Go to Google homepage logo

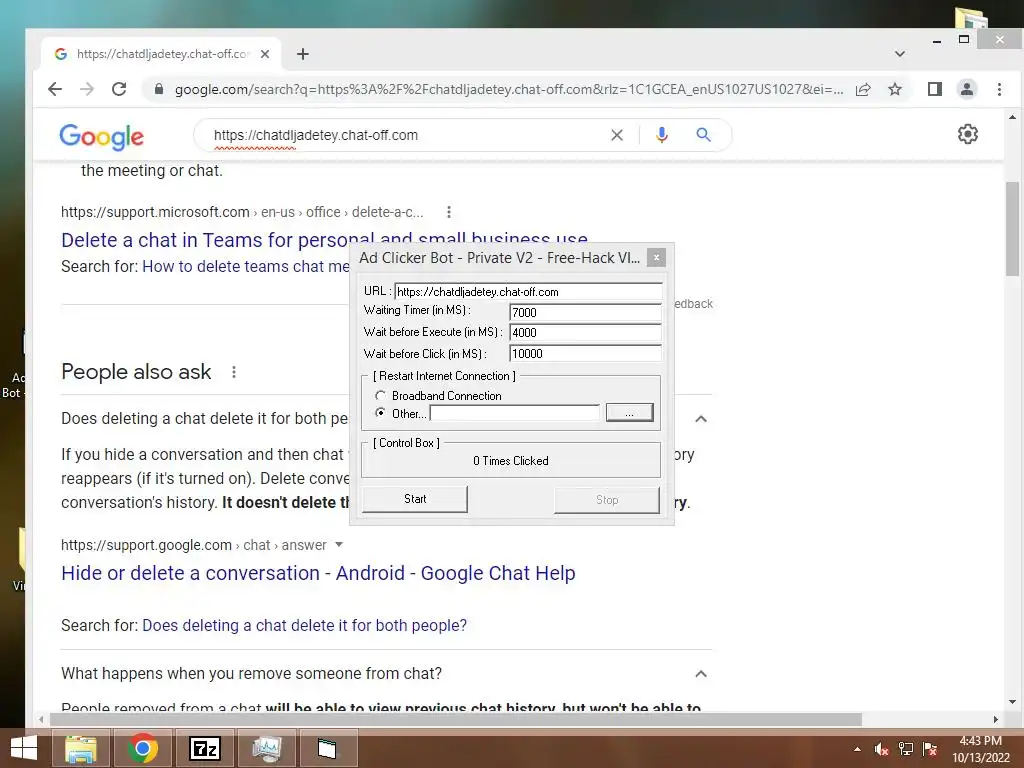coord(101,136)
